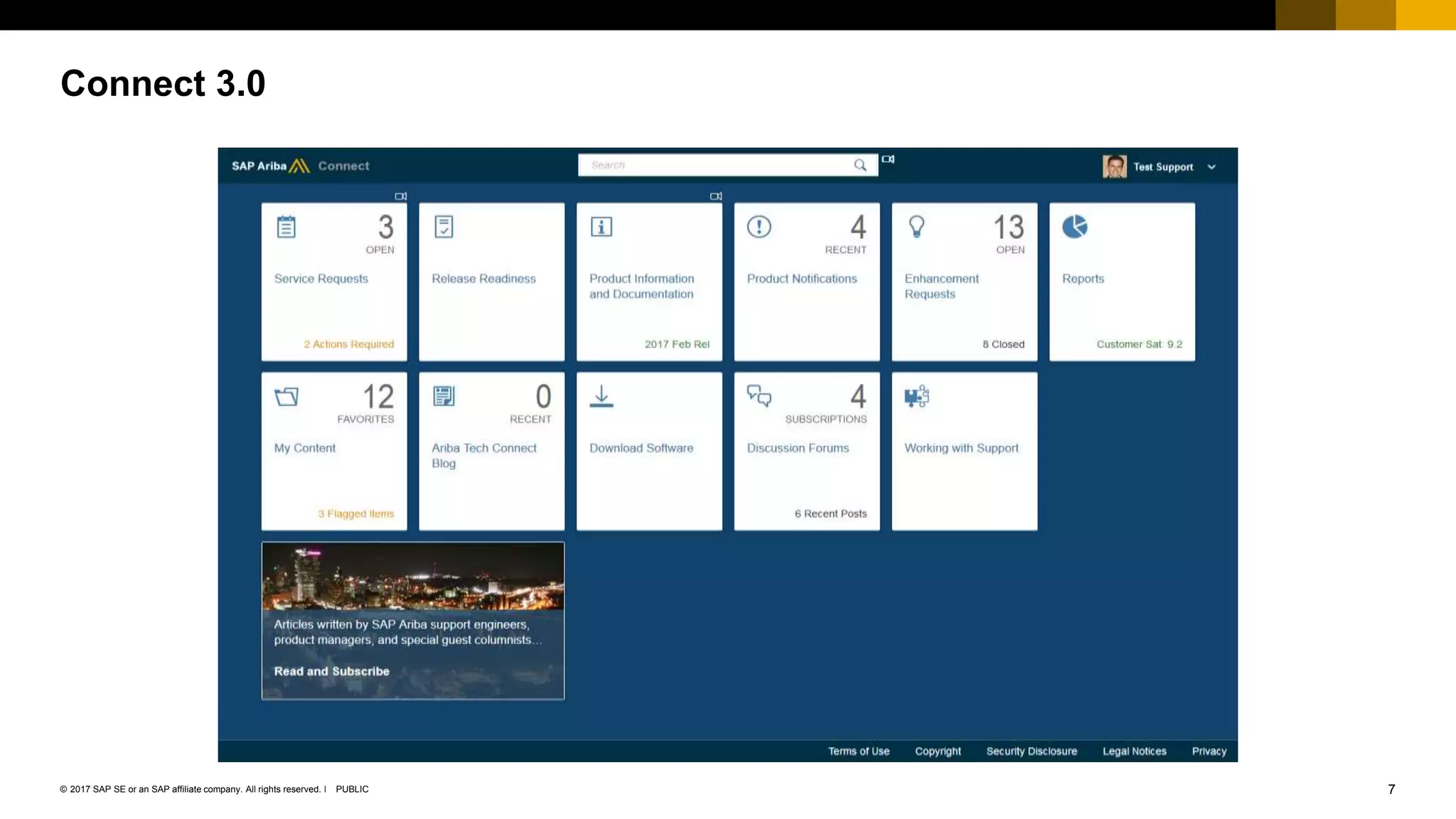Open the Security Disclosure footer link

1031,751
